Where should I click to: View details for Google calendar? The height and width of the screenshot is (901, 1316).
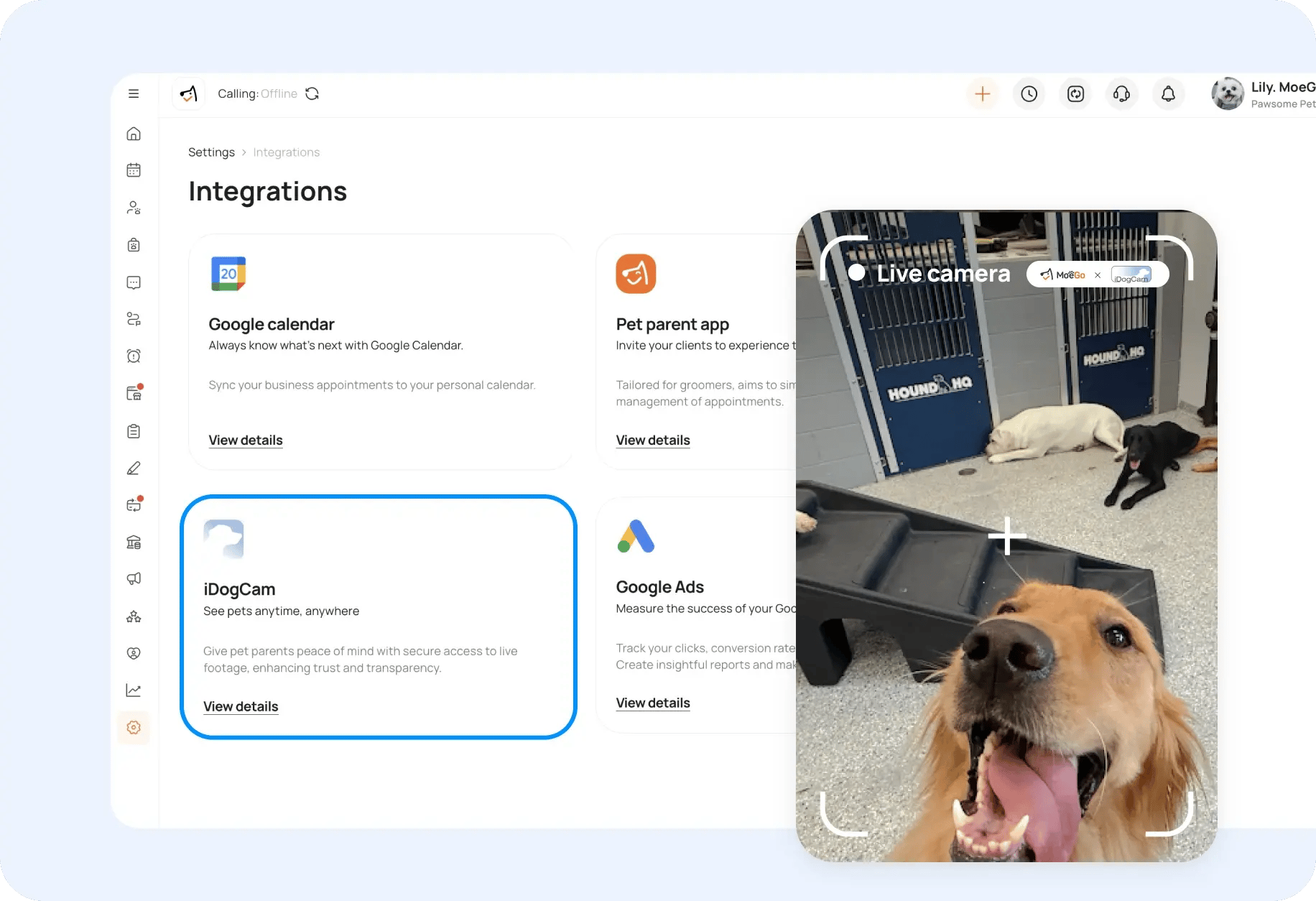[x=246, y=440]
